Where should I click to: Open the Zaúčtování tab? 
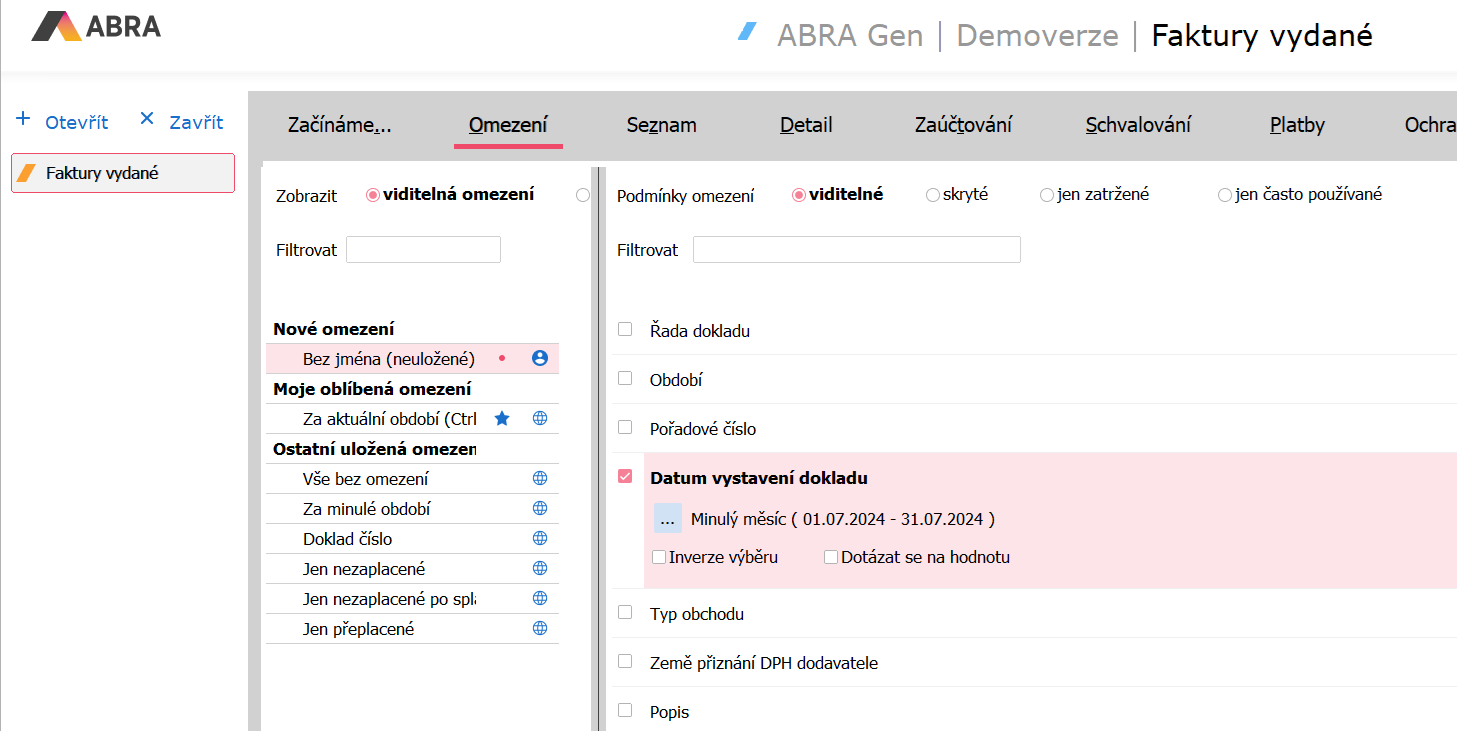click(x=963, y=125)
